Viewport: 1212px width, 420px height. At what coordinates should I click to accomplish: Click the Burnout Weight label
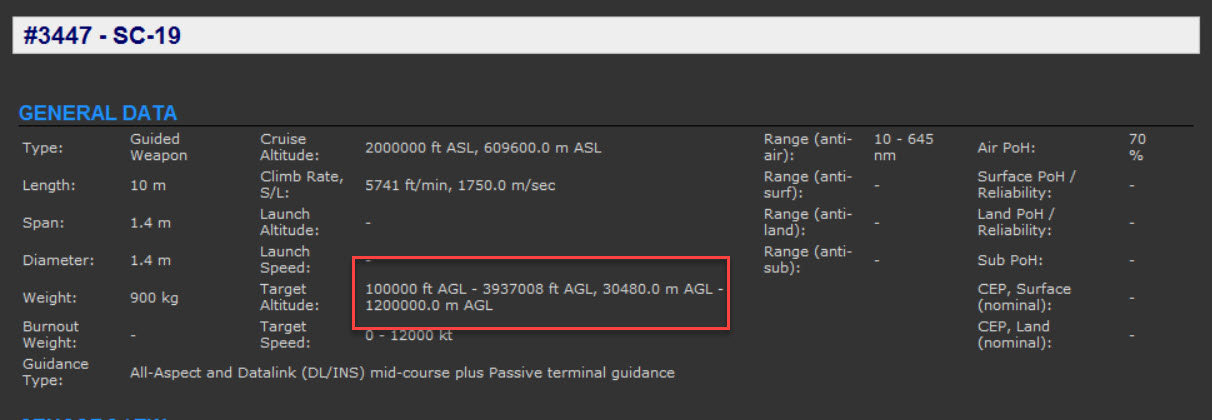point(50,335)
